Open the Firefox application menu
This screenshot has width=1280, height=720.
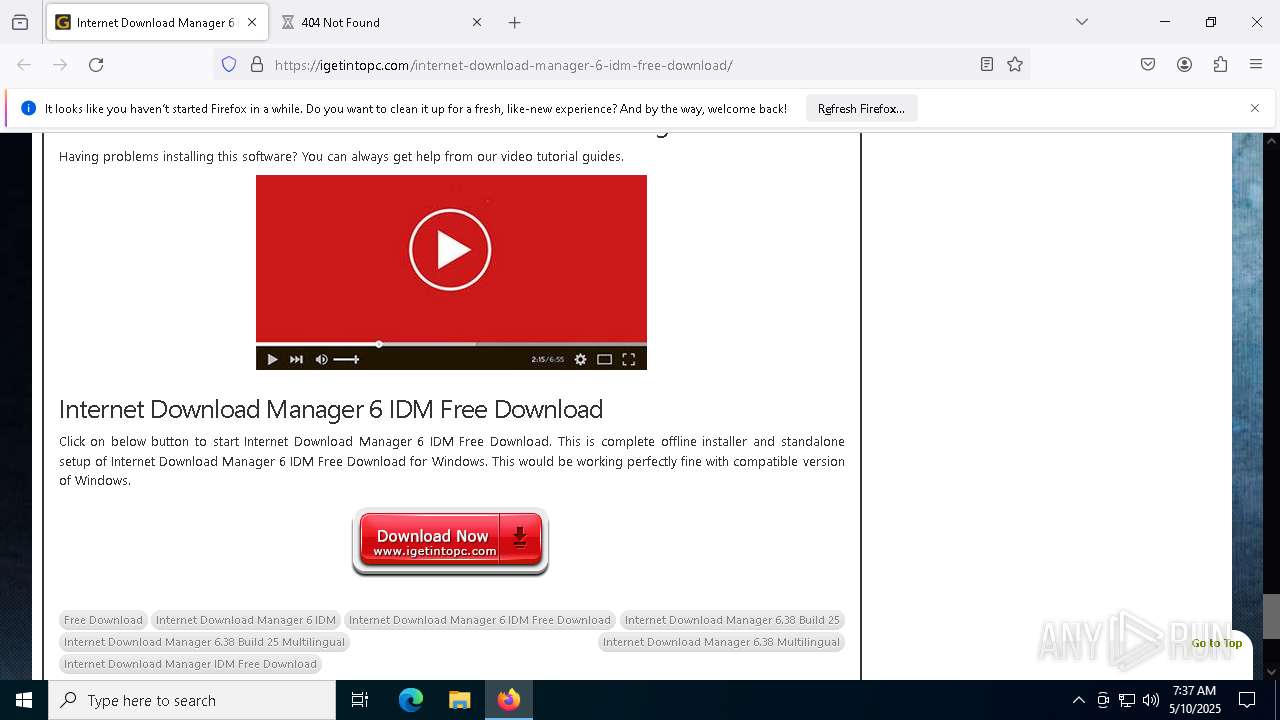1256,65
